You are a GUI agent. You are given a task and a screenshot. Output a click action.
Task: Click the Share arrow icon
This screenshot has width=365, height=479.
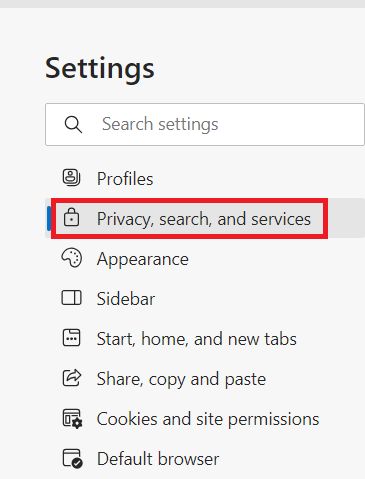coord(72,378)
